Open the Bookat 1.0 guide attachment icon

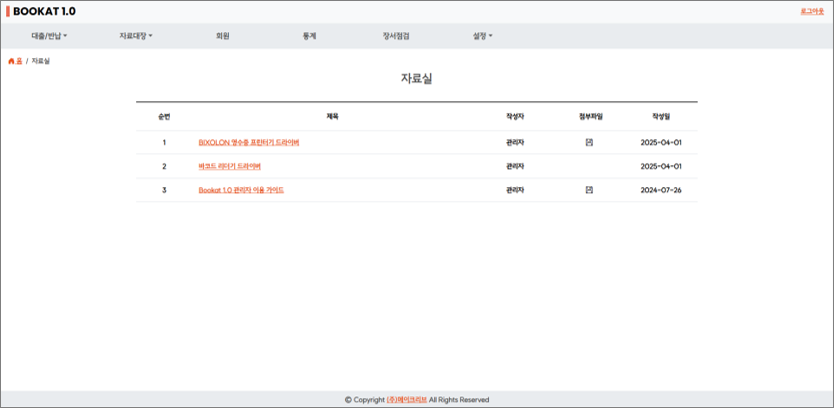(589, 189)
